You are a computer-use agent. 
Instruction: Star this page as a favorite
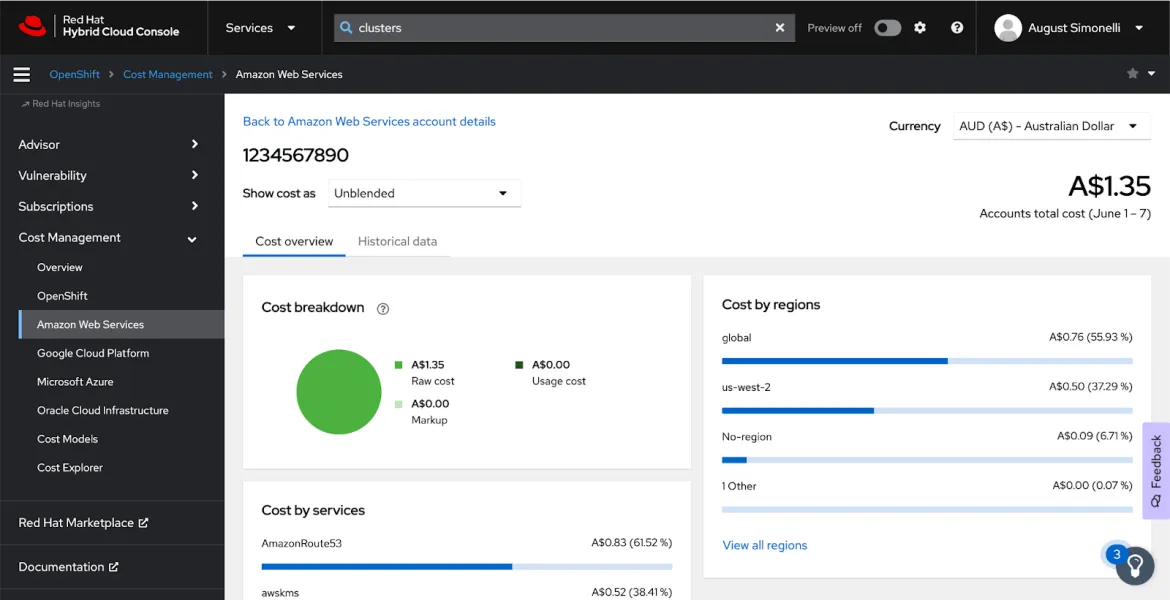pyautogui.click(x=1131, y=73)
